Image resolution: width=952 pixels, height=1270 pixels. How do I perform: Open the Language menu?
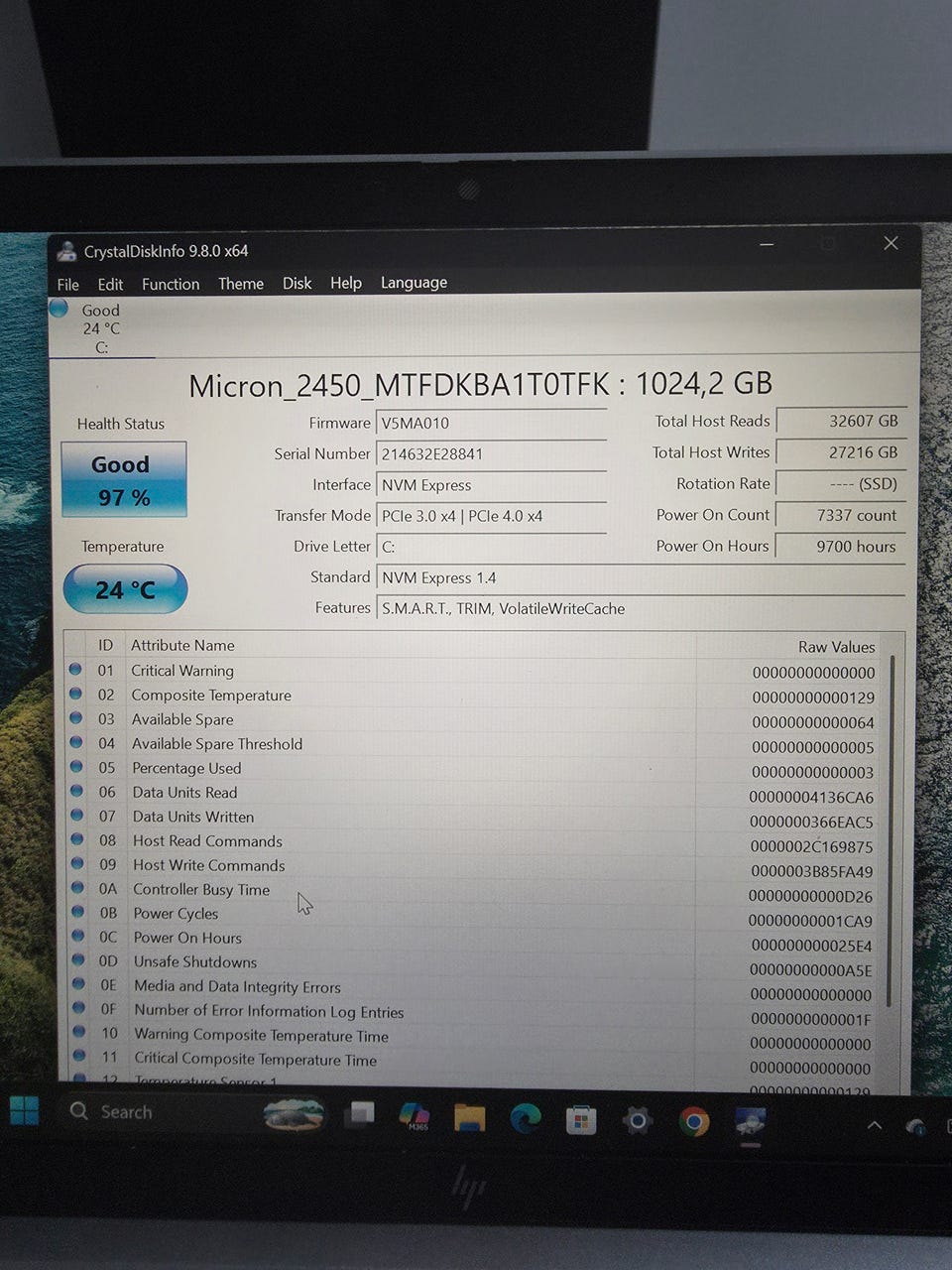point(414,283)
